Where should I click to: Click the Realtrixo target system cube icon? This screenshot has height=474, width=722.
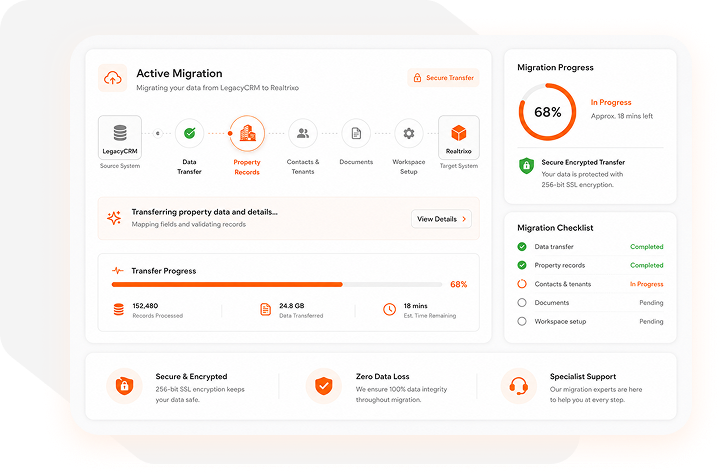tap(459, 133)
